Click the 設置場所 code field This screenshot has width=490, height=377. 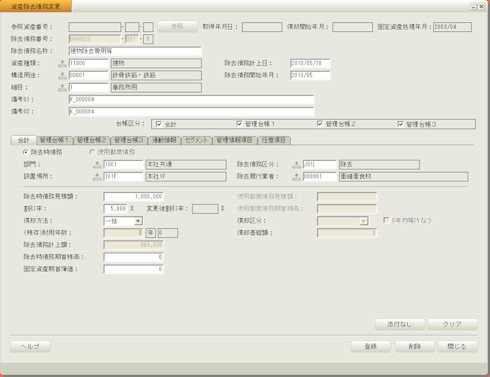(x=123, y=177)
